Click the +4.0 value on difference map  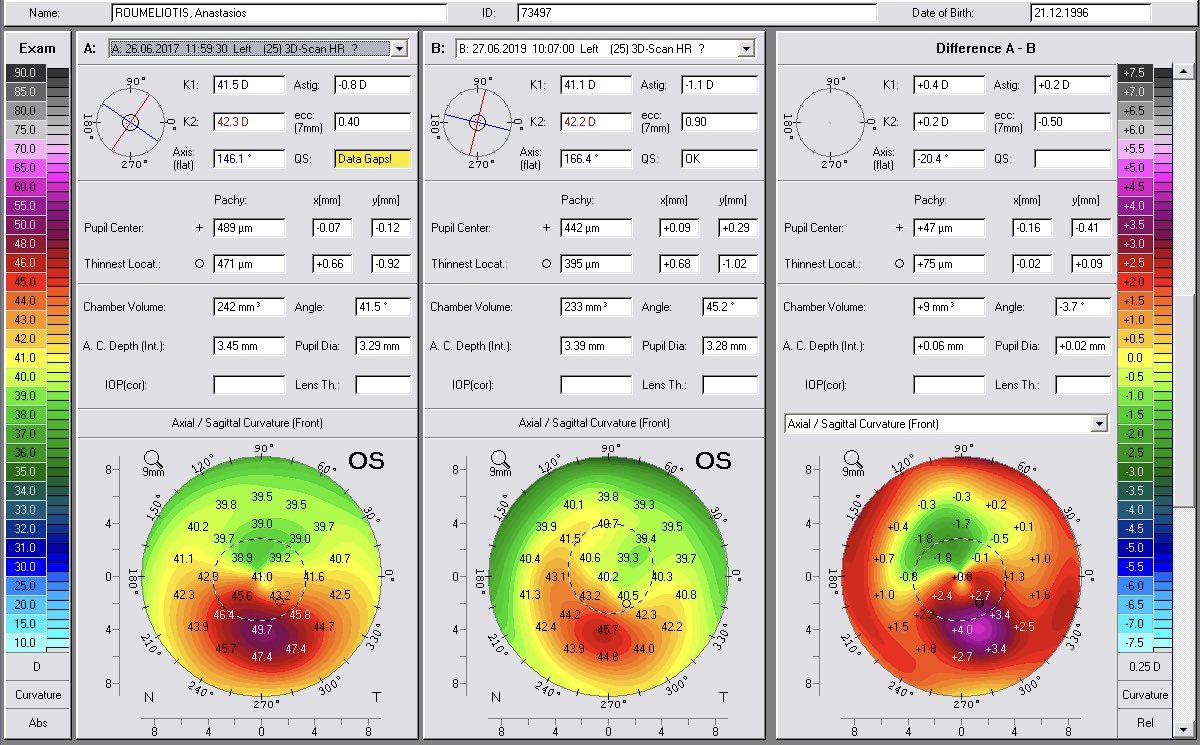click(960, 630)
